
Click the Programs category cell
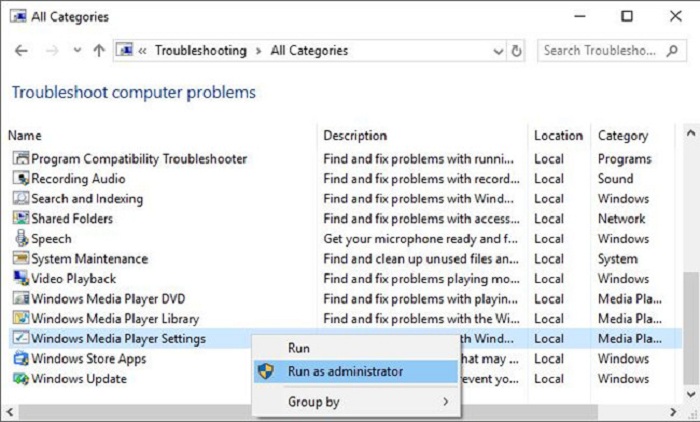[625, 159]
